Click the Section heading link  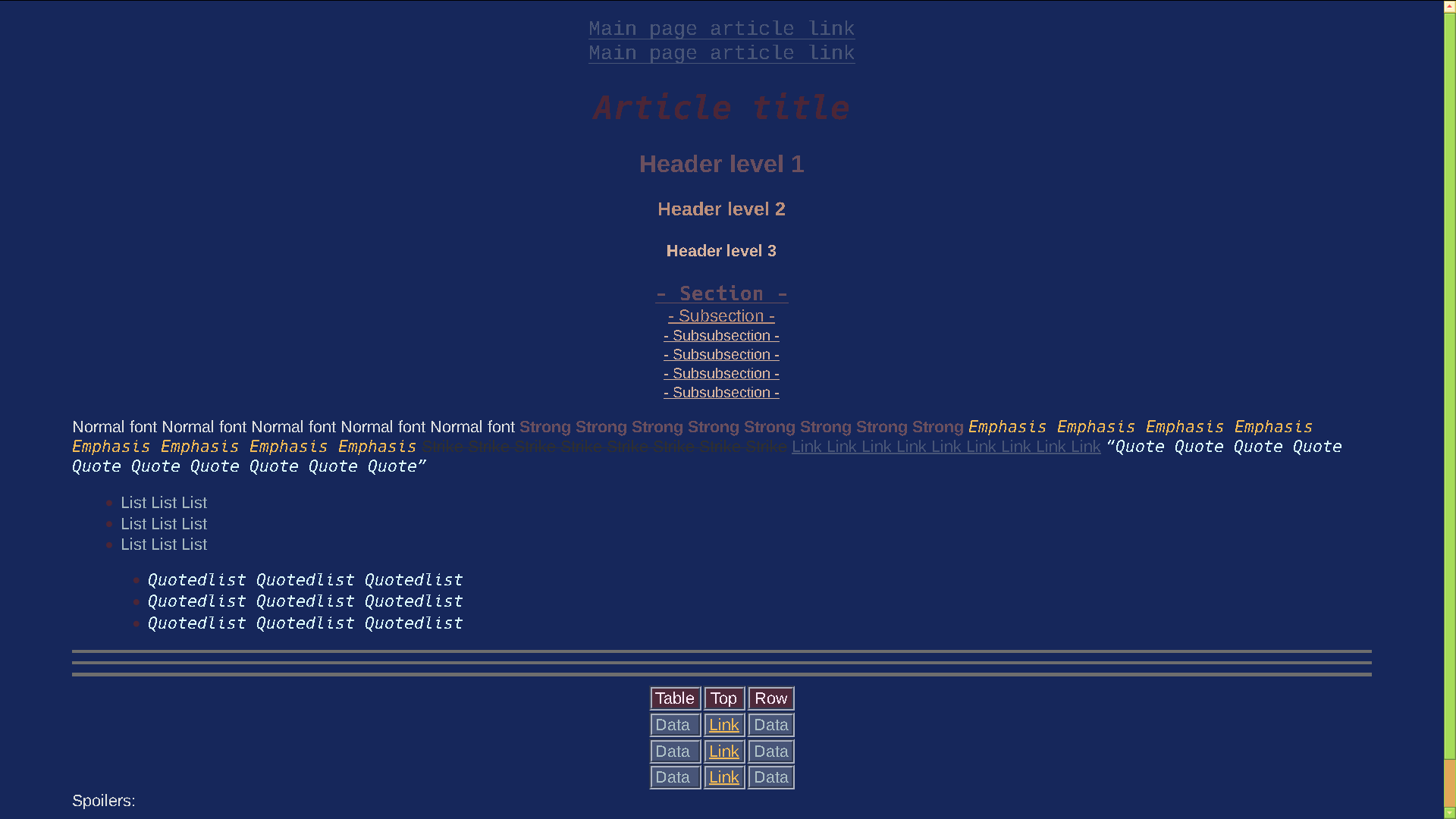coord(721,293)
